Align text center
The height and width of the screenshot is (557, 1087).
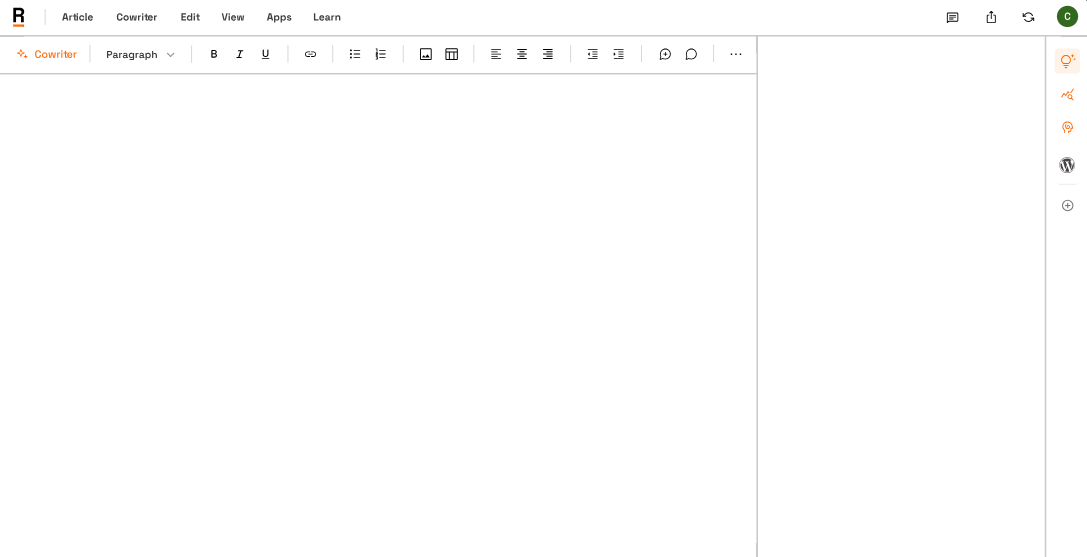pyautogui.click(x=521, y=54)
